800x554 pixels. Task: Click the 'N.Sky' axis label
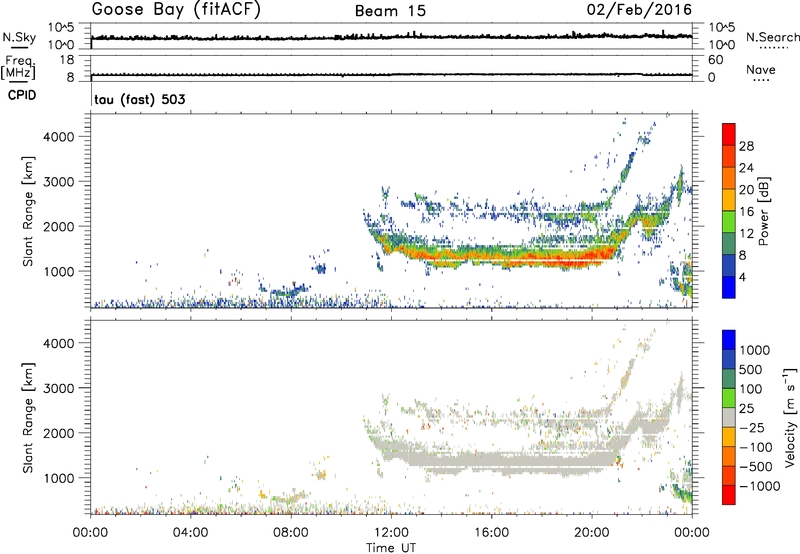(x=19, y=37)
